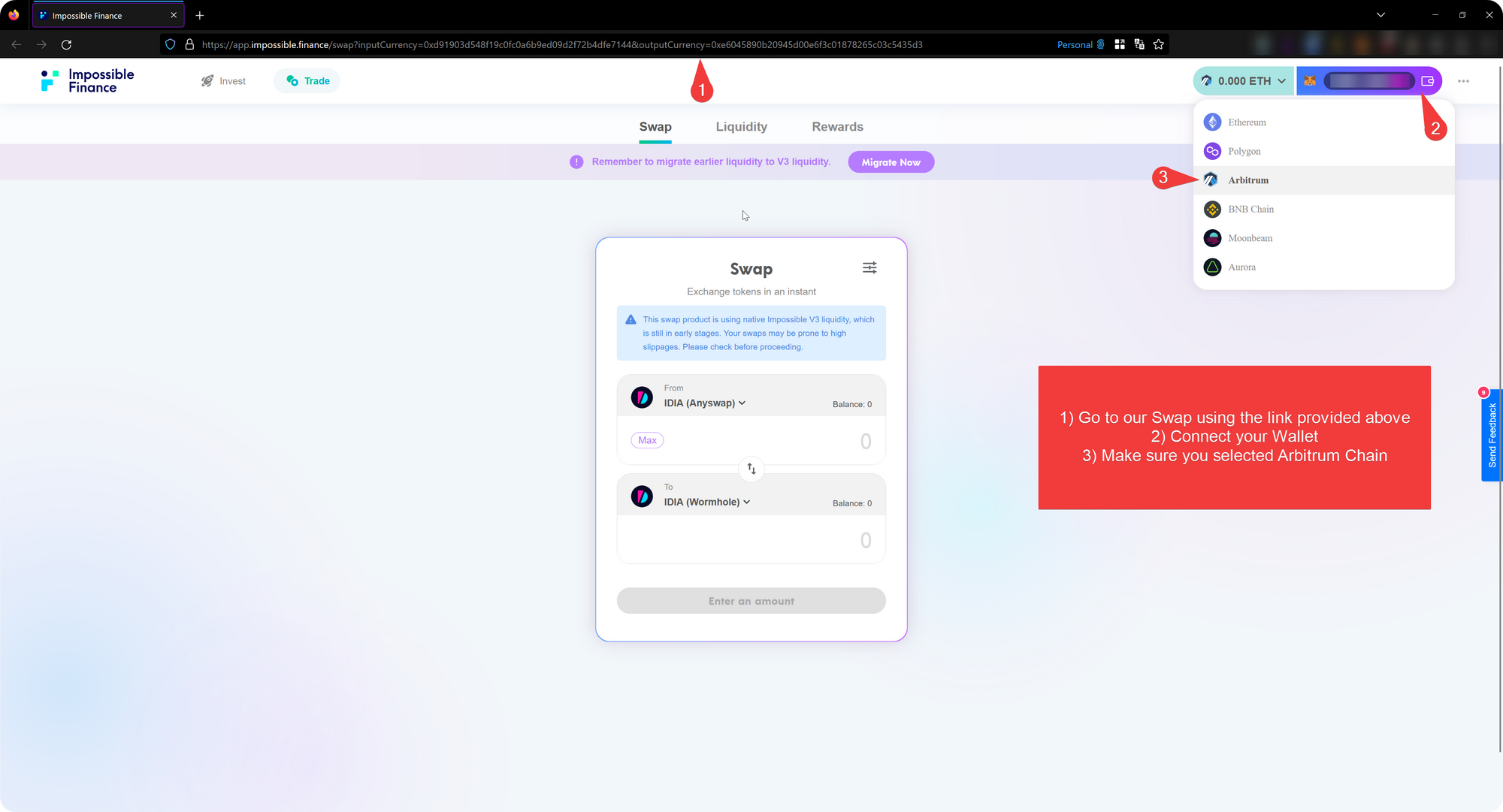This screenshot has height=812, width=1503.
Task: Click the tracking protection shield icon
Action: tap(171, 44)
